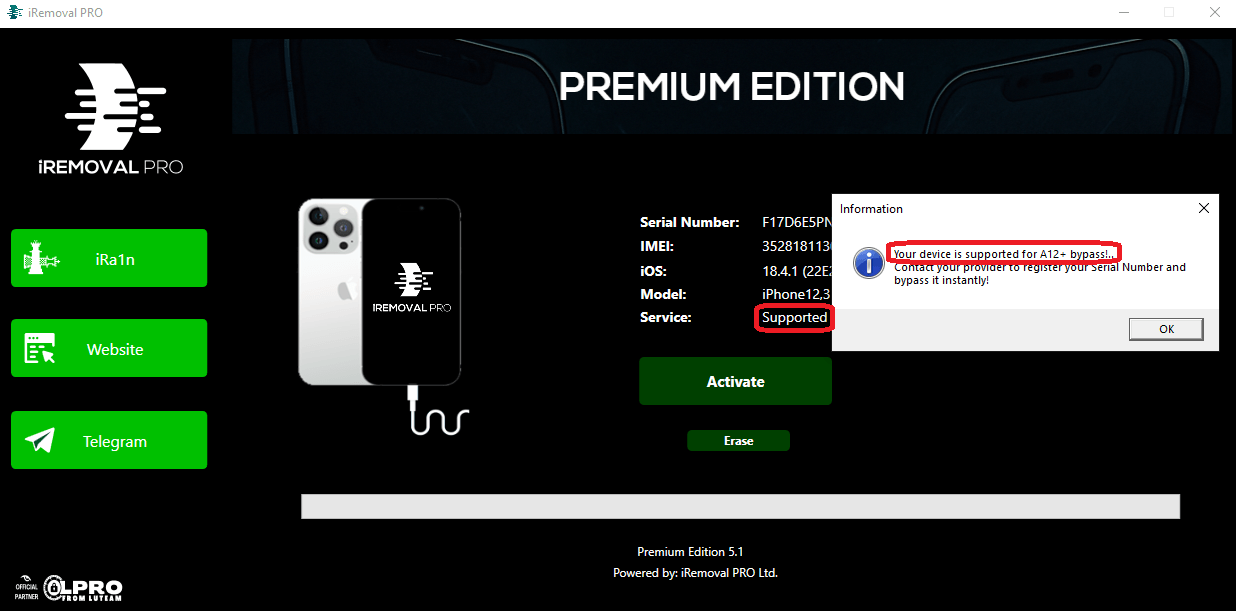1236x611 pixels.
Task: Open the Website button
Action: [x=109, y=348]
